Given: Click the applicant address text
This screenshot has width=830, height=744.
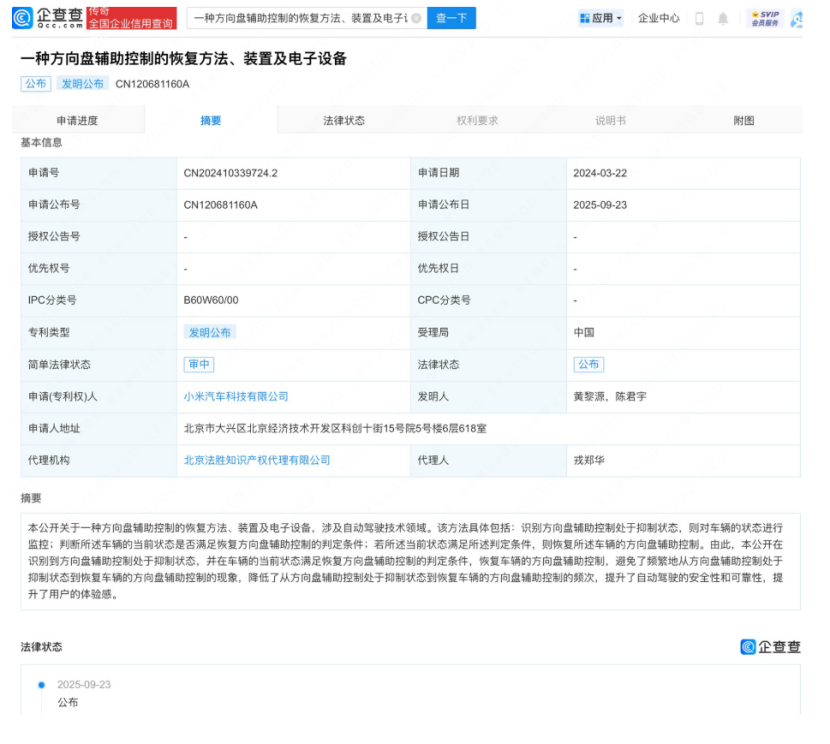Looking at the screenshot, I should coord(335,429).
